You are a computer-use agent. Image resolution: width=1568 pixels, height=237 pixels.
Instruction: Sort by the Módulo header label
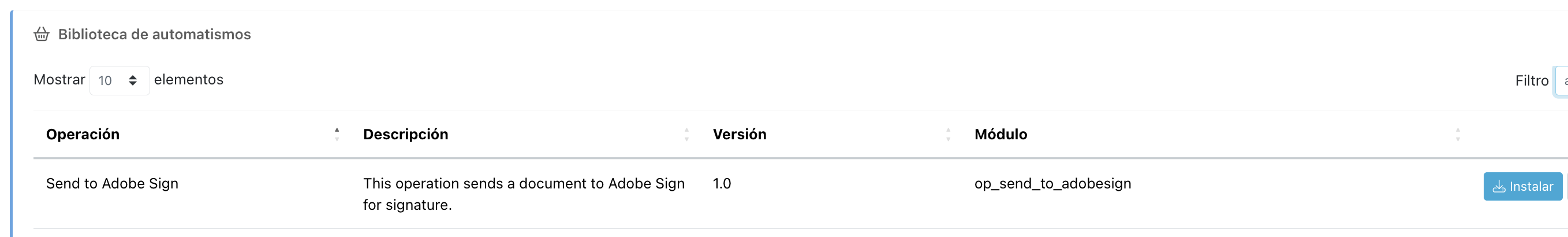pyautogui.click(x=1000, y=134)
